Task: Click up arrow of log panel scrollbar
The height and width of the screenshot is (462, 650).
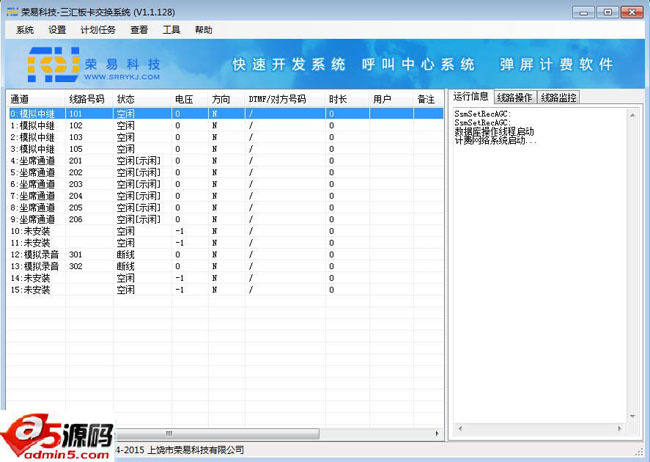Action: coord(632,115)
